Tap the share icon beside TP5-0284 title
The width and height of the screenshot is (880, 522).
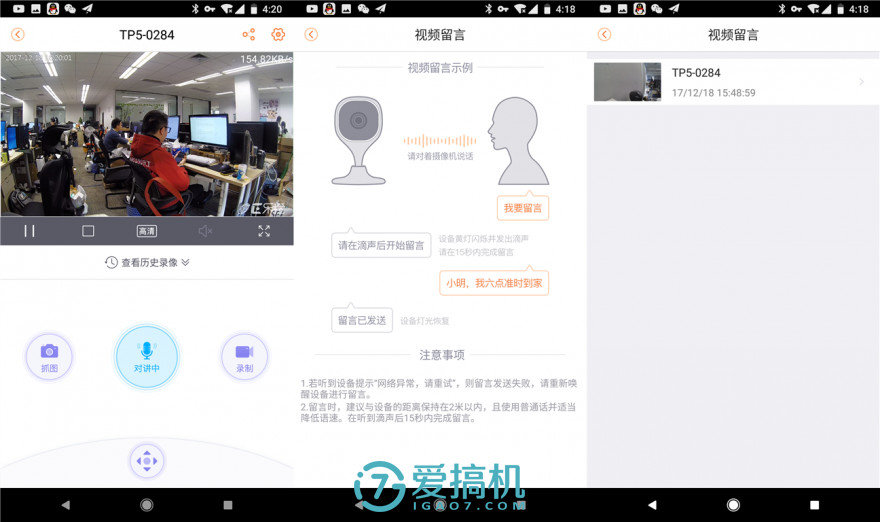(248, 35)
